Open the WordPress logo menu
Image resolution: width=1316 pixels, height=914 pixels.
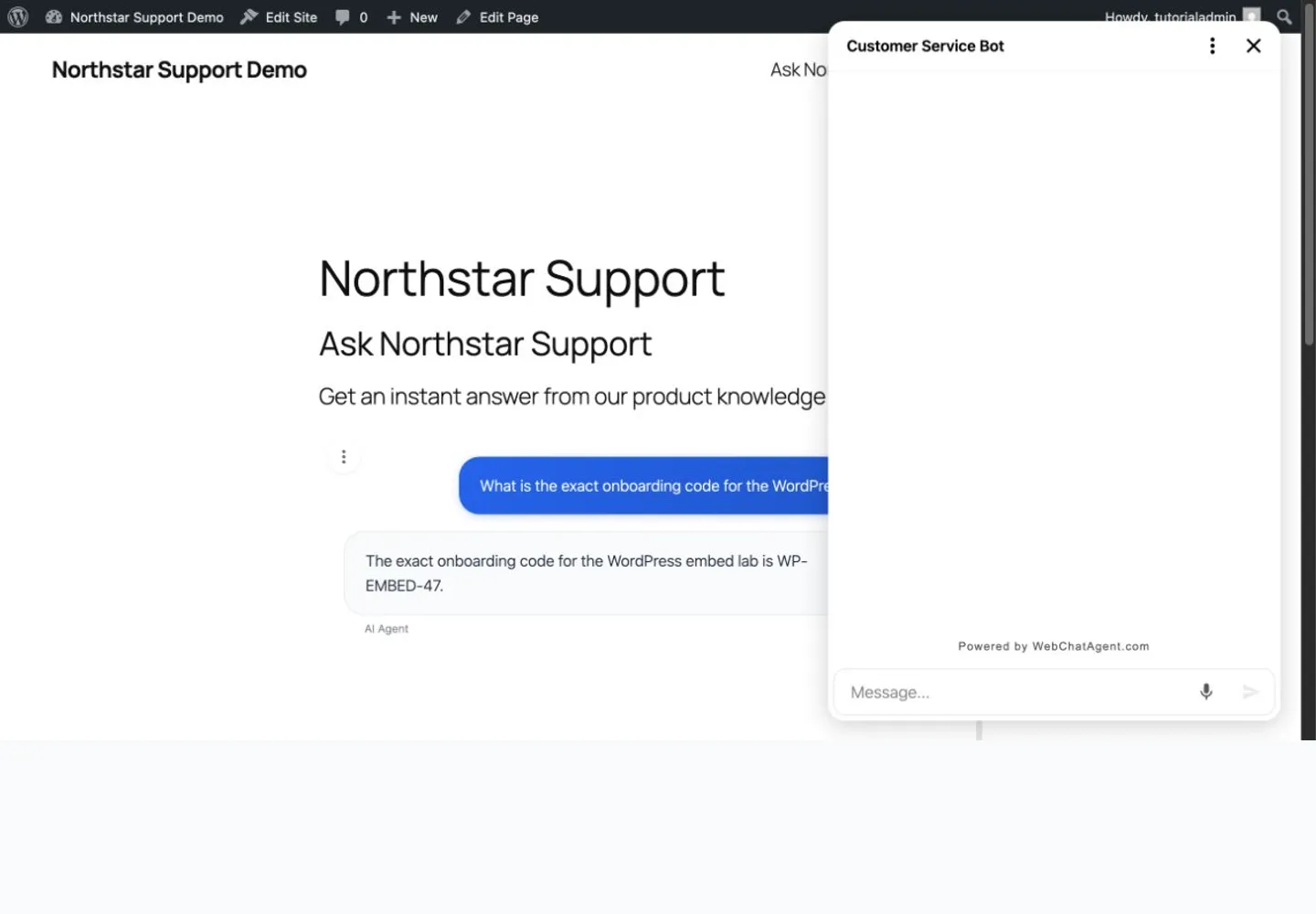point(17,16)
